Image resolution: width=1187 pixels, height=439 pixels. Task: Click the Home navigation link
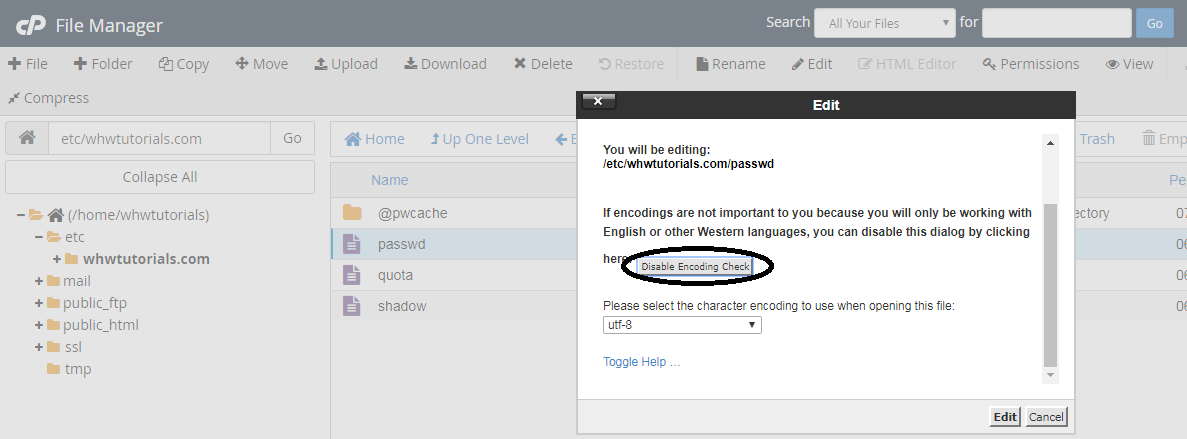pos(375,139)
